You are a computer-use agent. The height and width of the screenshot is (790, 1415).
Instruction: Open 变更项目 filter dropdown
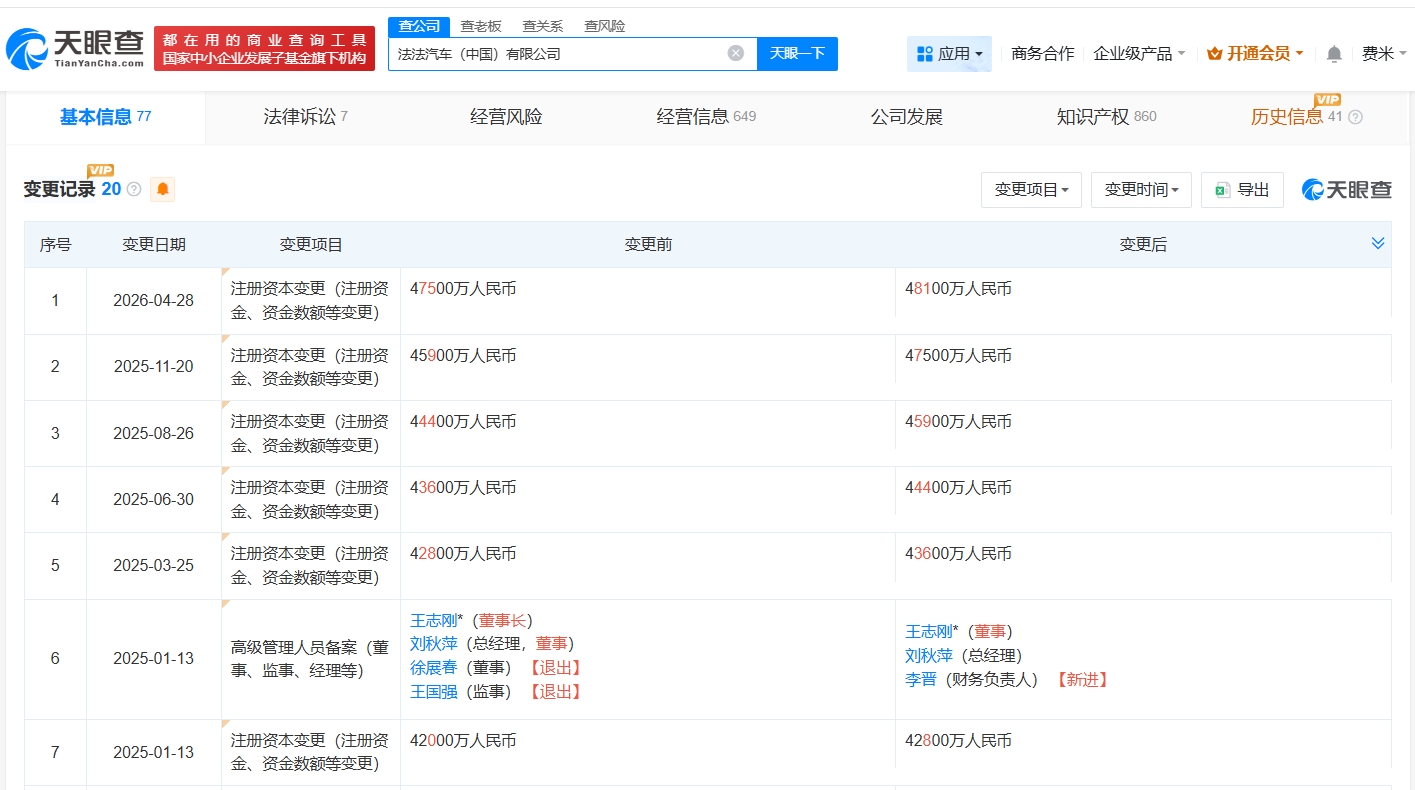[x=1031, y=189]
